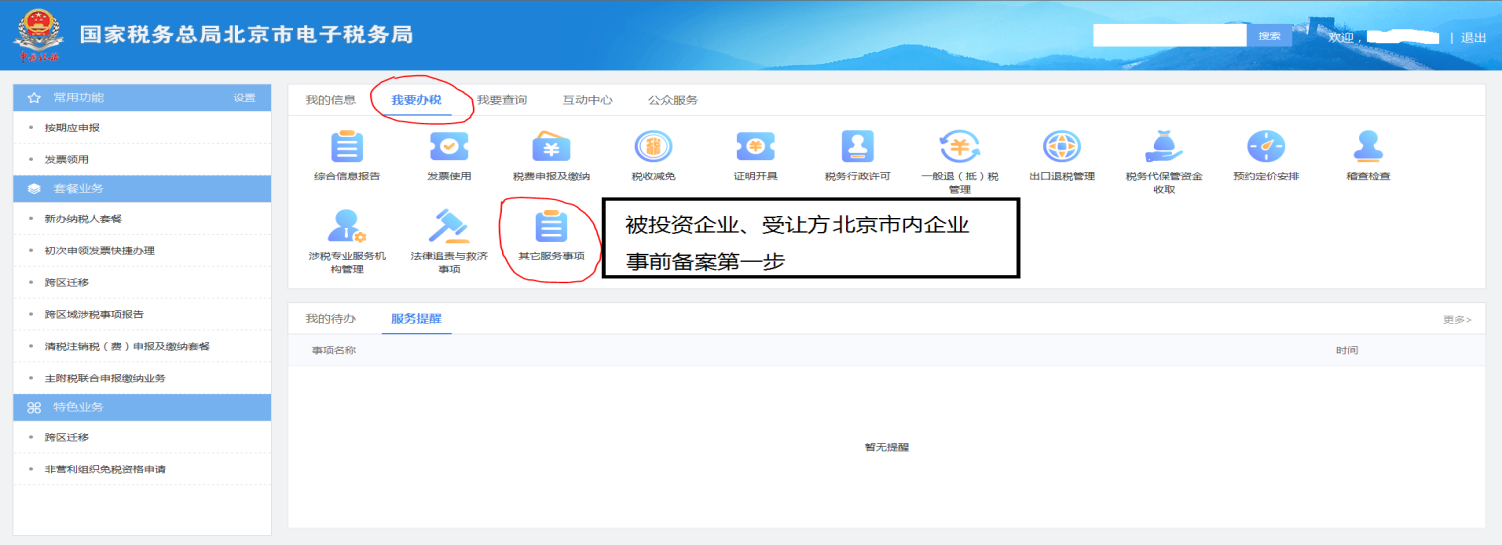Open the 税收减免 icon

pos(653,147)
